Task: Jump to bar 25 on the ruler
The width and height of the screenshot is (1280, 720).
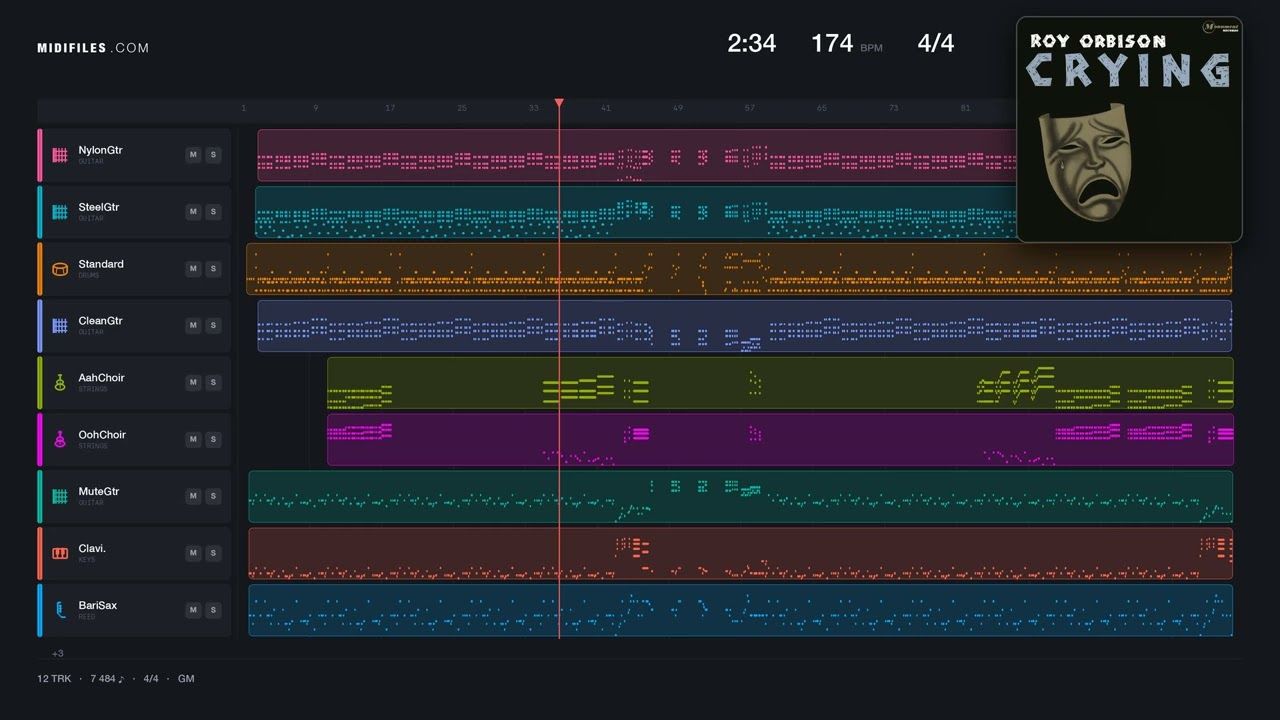Action: click(462, 108)
